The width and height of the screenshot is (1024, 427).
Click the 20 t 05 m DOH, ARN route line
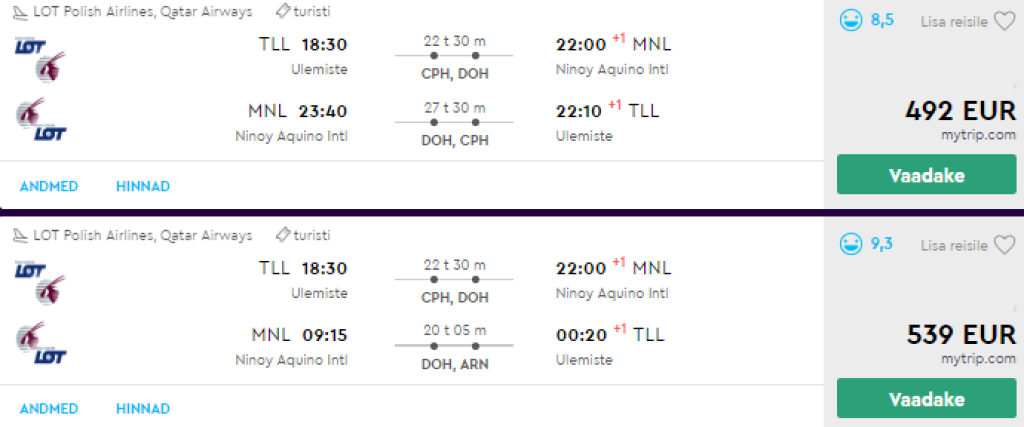pyautogui.click(x=454, y=346)
